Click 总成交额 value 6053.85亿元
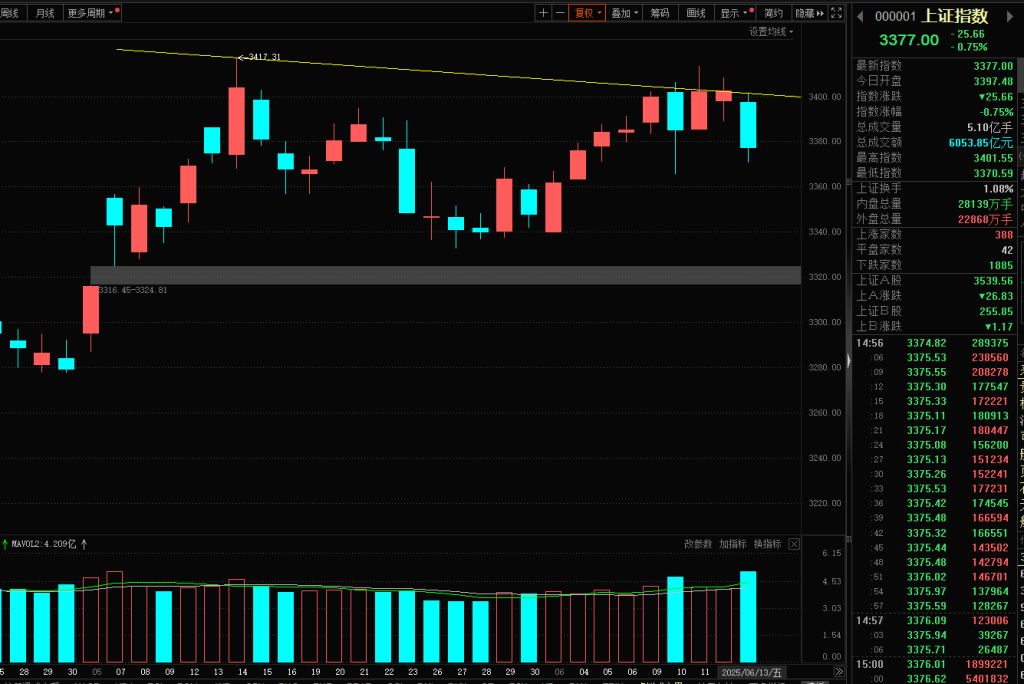1024x684 pixels. click(980, 142)
